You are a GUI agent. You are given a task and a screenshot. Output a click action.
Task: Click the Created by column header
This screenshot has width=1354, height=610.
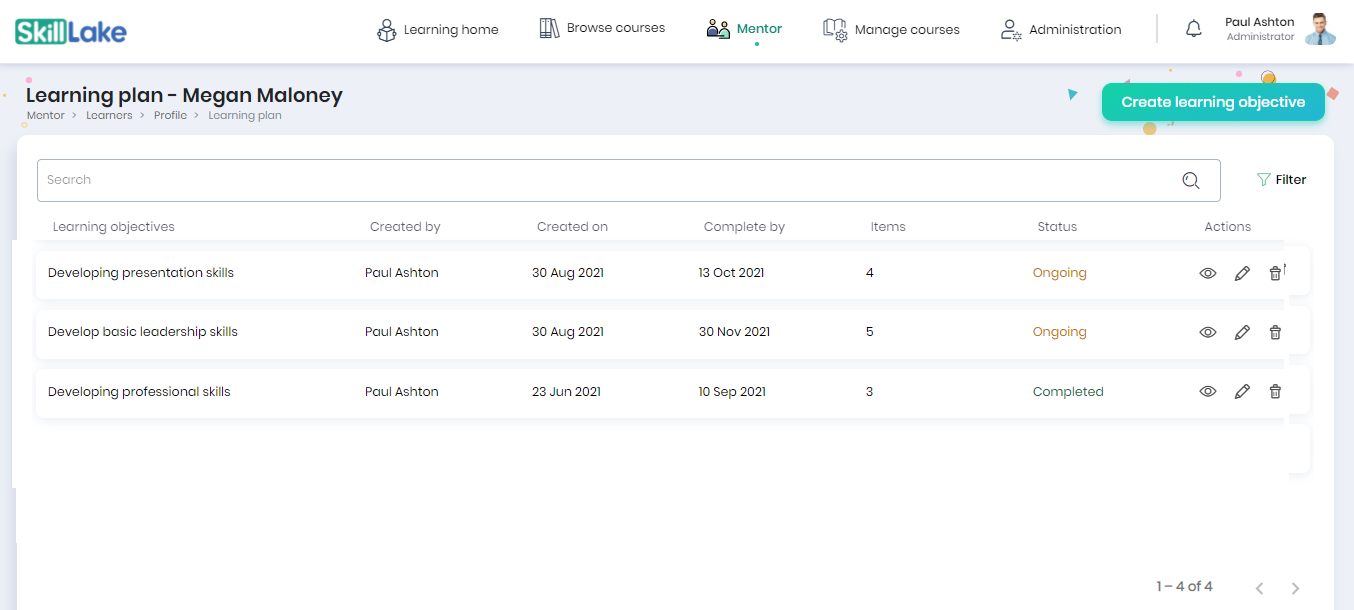click(405, 227)
